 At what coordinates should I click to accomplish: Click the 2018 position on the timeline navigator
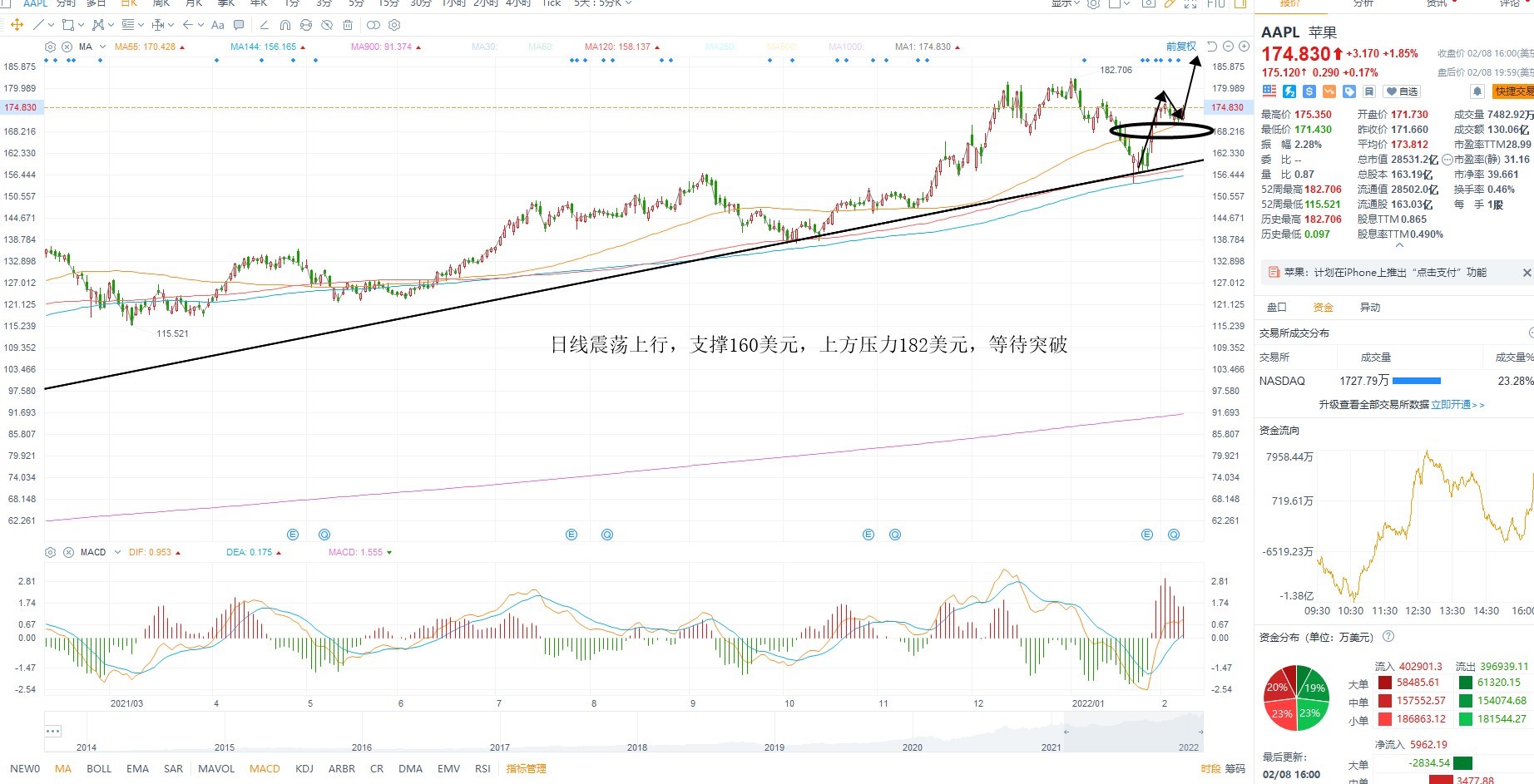(637, 747)
